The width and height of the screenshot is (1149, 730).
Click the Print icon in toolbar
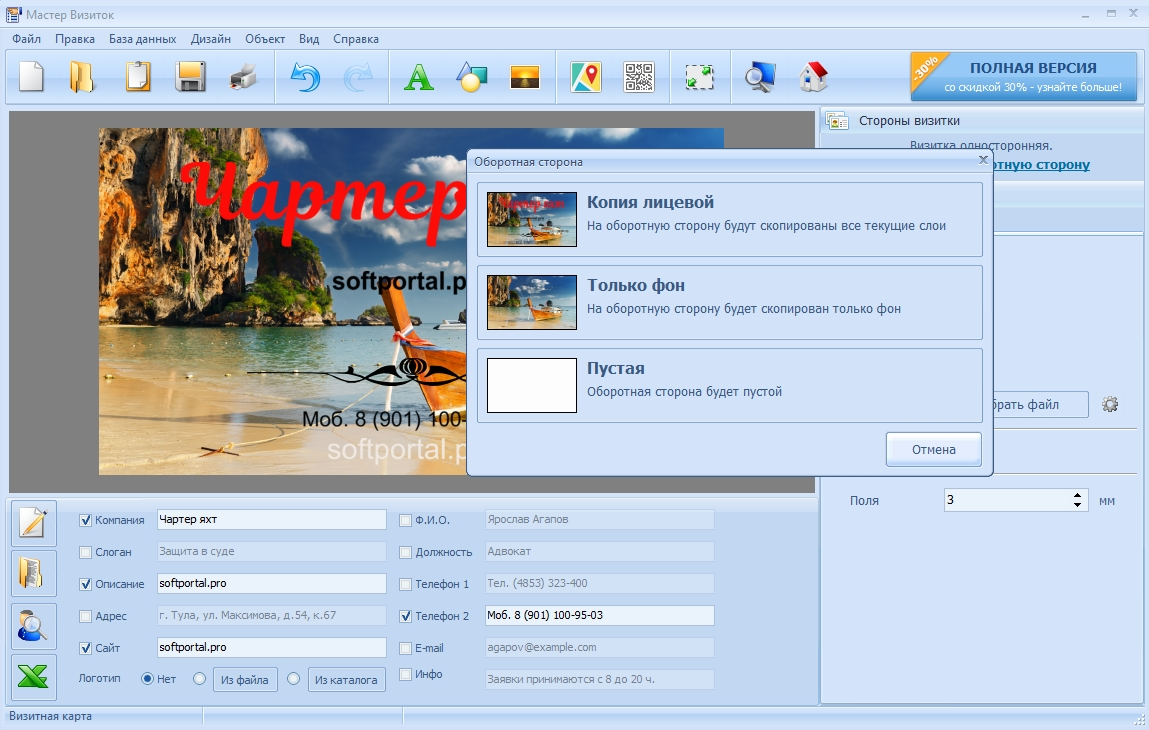243,77
